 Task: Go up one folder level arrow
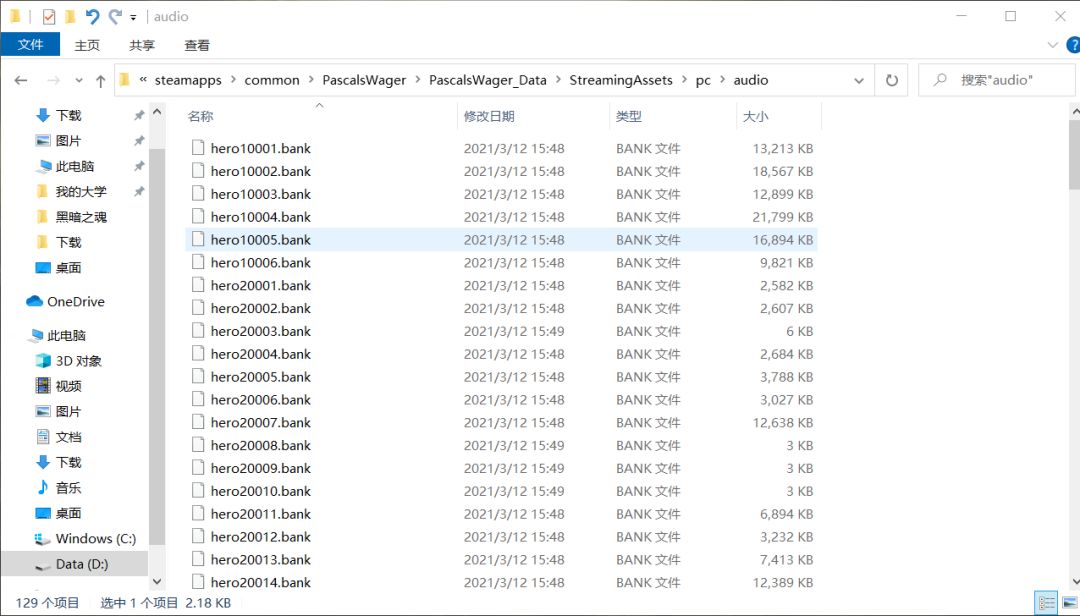pos(101,81)
